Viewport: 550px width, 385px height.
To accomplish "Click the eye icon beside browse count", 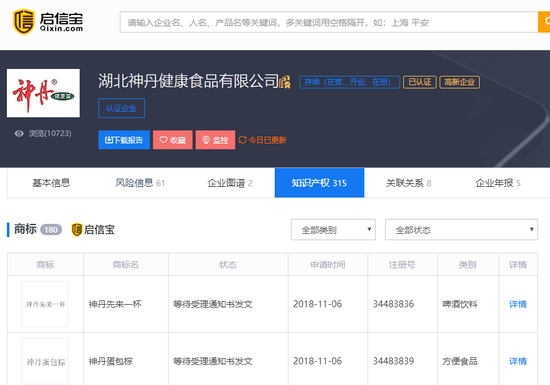I will (x=19, y=133).
